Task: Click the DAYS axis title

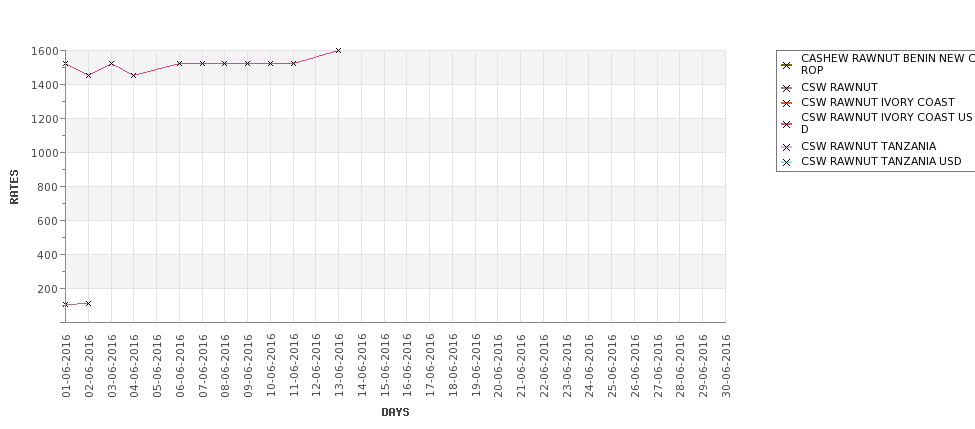Action: pos(395,412)
